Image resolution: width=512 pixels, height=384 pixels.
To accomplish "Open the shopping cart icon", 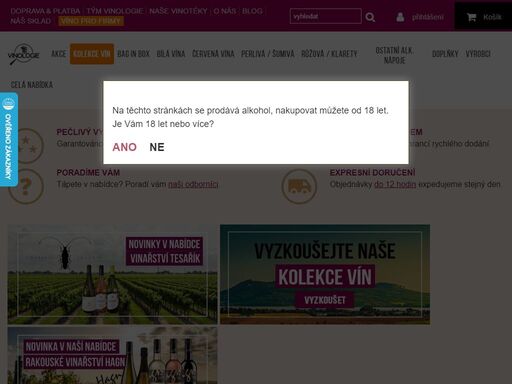I will [x=472, y=17].
